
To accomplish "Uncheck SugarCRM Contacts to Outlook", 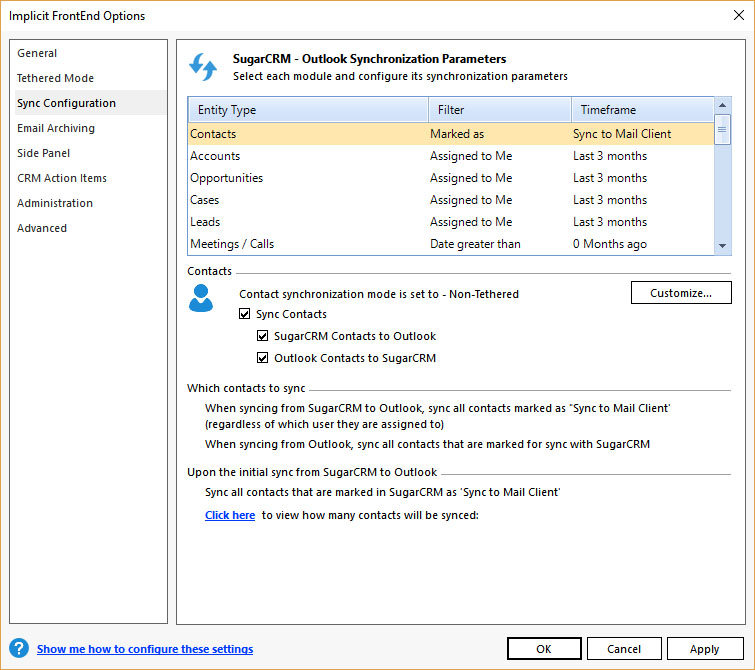I will click(x=263, y=336).
